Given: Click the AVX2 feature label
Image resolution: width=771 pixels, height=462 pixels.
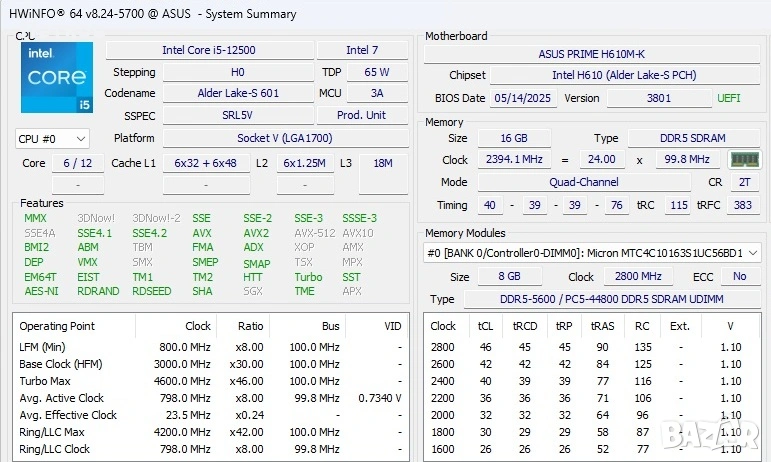Looking at the screenshot, I should pyautogui.click(x=256, y=233).
